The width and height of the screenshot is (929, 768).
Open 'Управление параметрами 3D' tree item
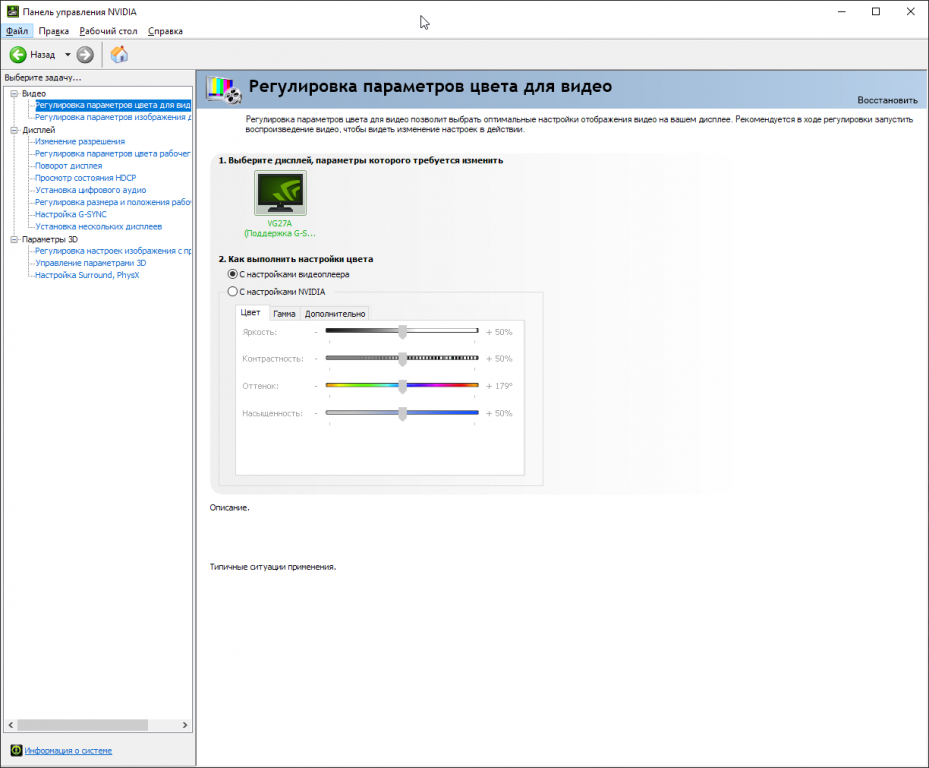[91, 263]
